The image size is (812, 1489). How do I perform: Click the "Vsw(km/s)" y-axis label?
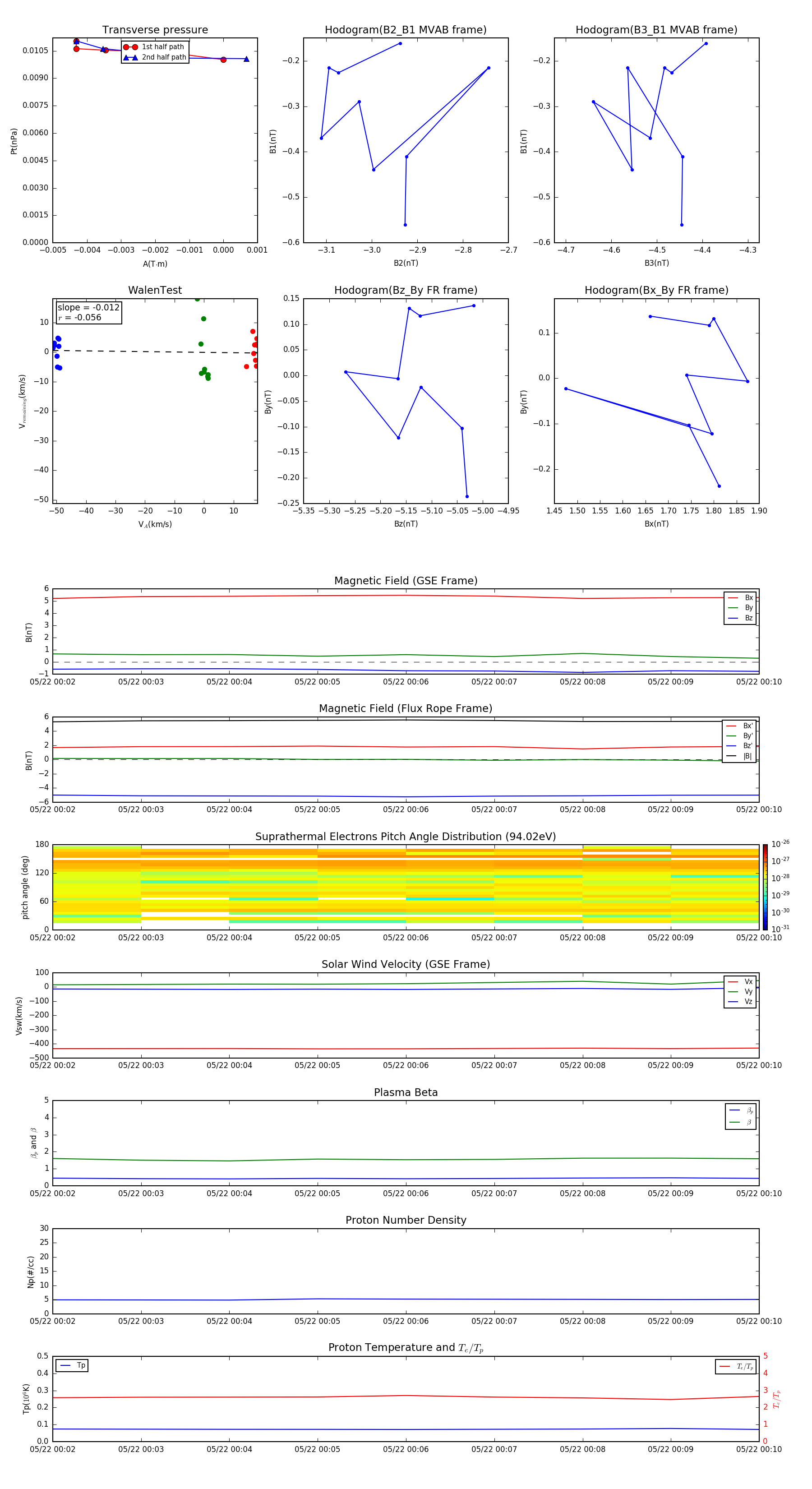[19, 1016]
